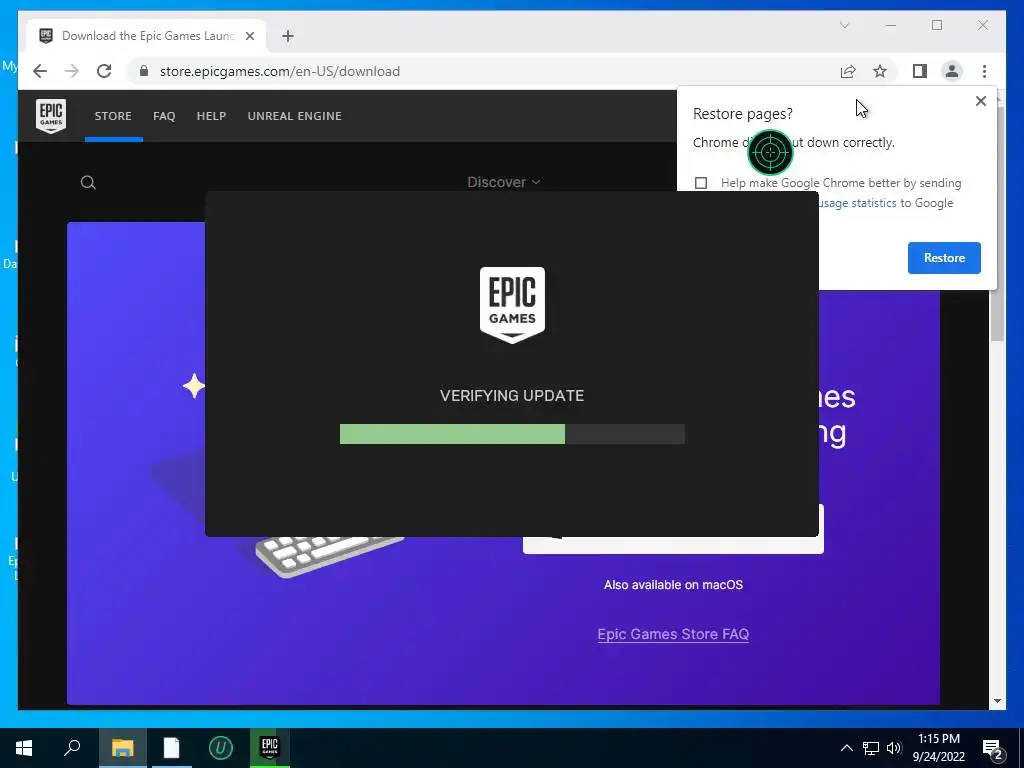Select the Download the Epic Games Launcher tab
Viewport: 1024px width, 768px height.
[x=147, y=36]
